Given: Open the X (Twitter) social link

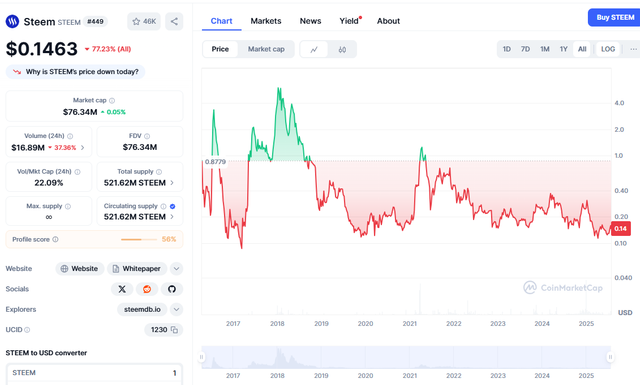Looking at the screenshot, I should pyautogui.click(x=122, y=289).
